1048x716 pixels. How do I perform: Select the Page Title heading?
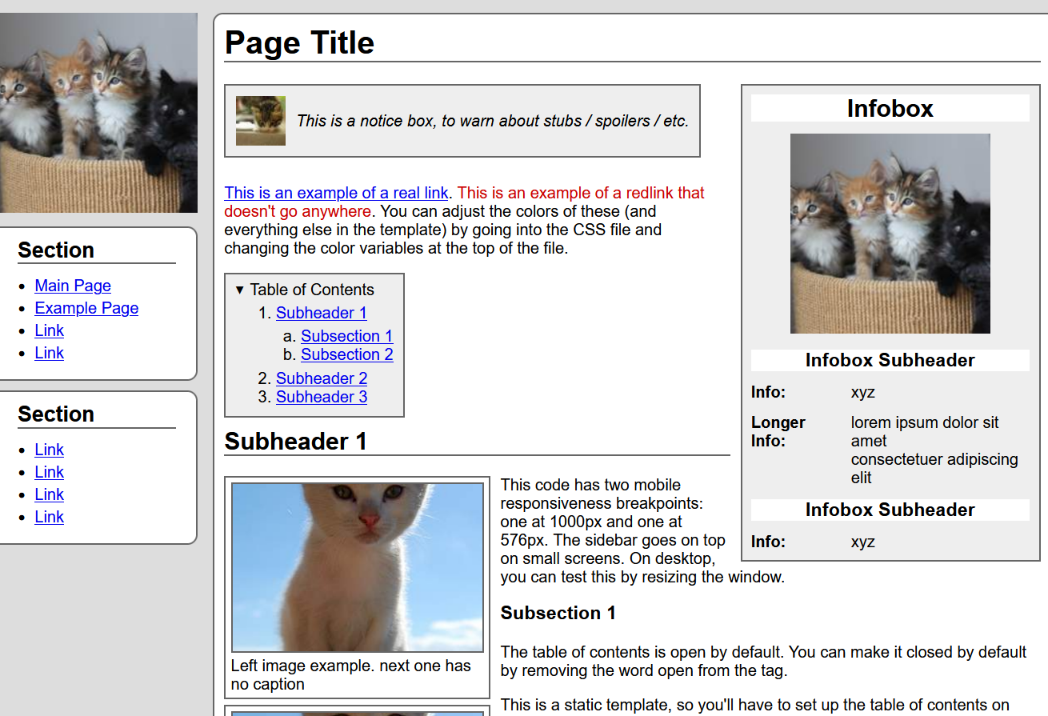tap(299, 43)
